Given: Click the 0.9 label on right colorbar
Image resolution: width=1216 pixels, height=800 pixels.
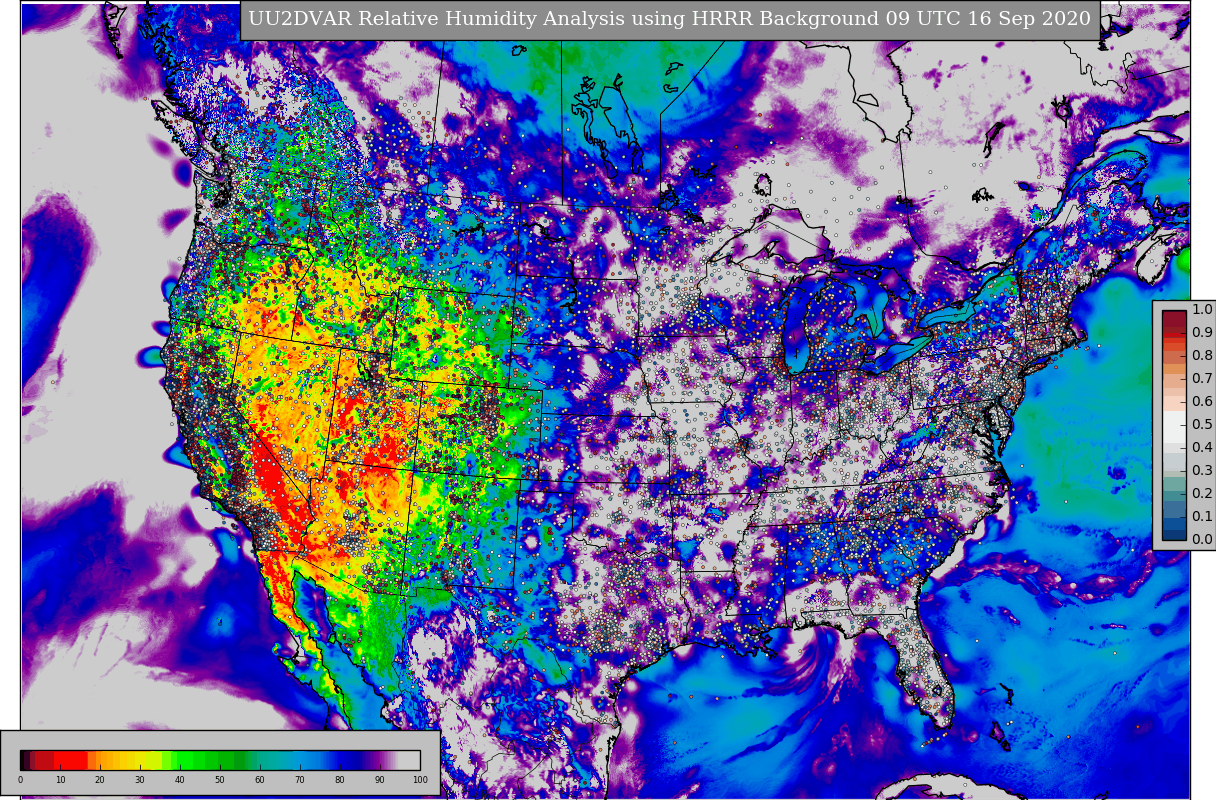Looking at the screenshot, I should (x=1202, y=332).
